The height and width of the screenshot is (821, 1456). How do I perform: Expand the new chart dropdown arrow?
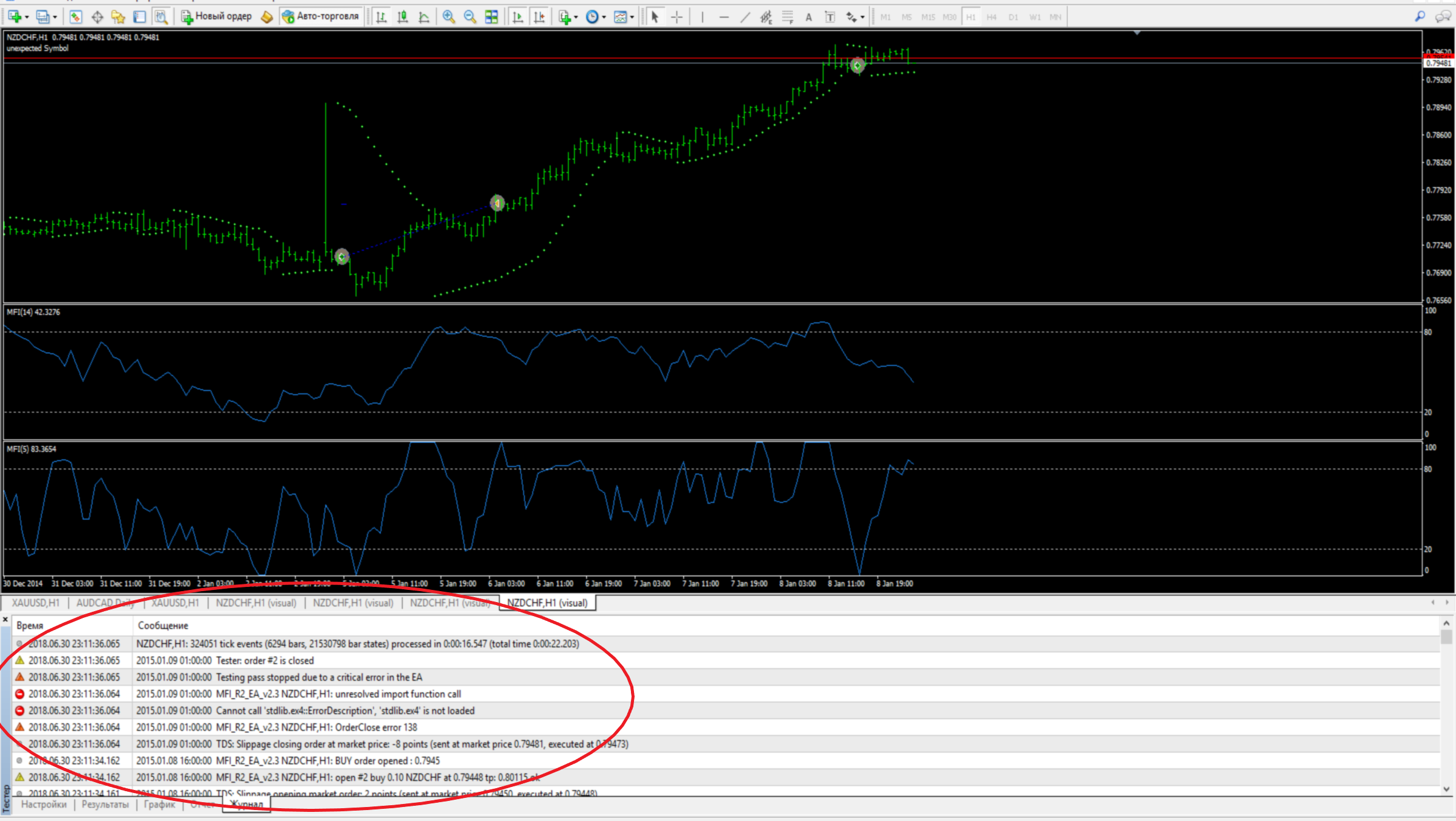coord(27,17)
